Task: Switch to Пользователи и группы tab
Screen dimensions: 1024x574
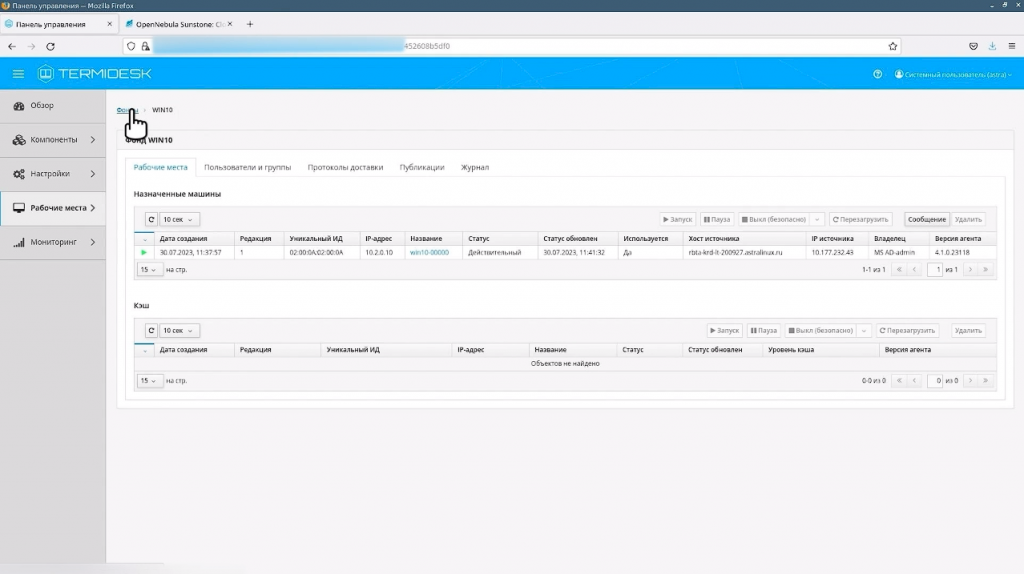Action: coord(248,167)
